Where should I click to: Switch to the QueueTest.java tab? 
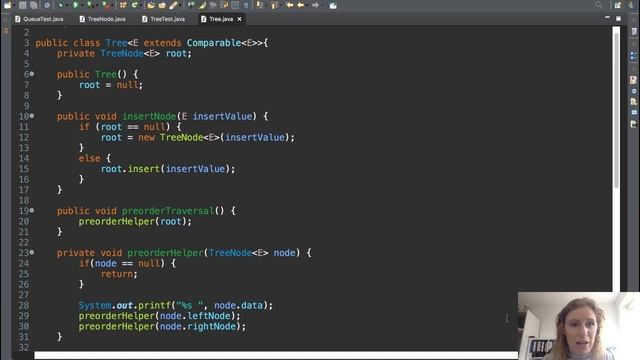point(39,19)
